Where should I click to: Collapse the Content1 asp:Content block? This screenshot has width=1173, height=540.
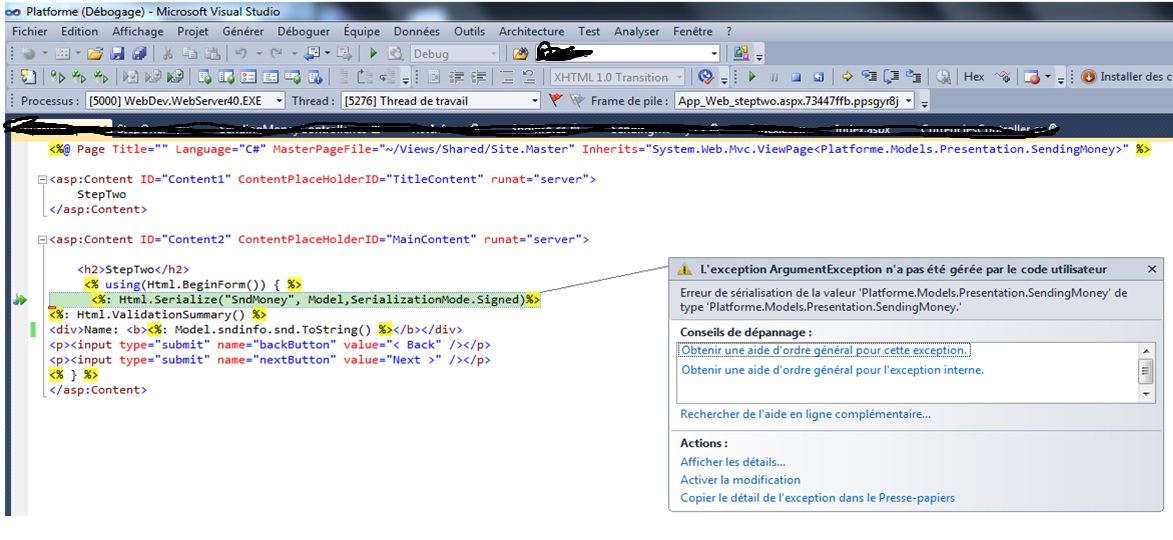[x=41, y=180]
